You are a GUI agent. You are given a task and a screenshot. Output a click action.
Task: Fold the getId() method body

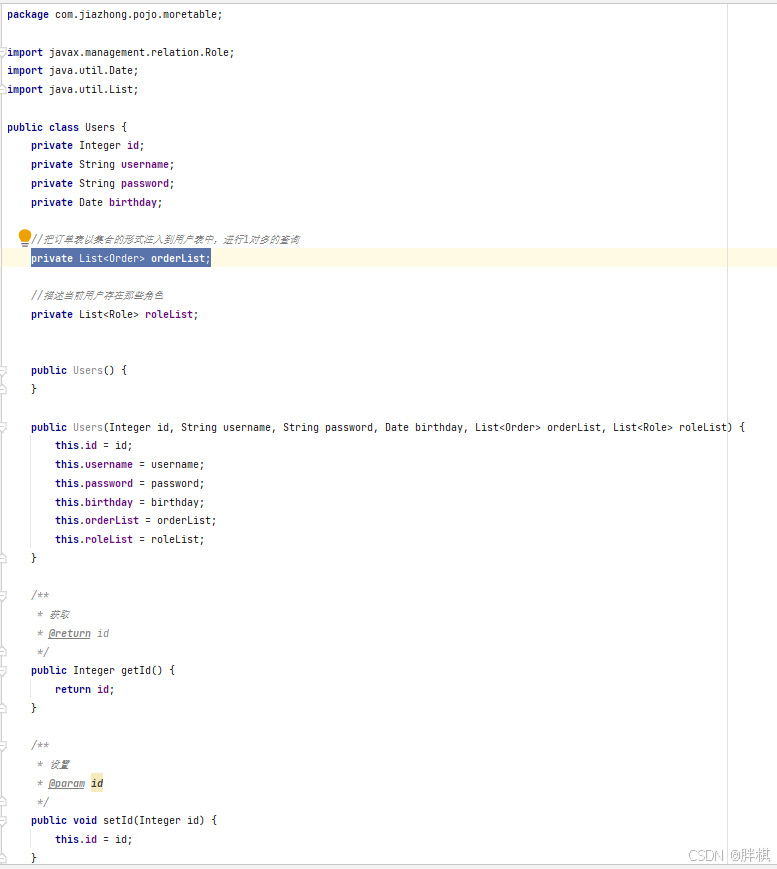[3, 671]
